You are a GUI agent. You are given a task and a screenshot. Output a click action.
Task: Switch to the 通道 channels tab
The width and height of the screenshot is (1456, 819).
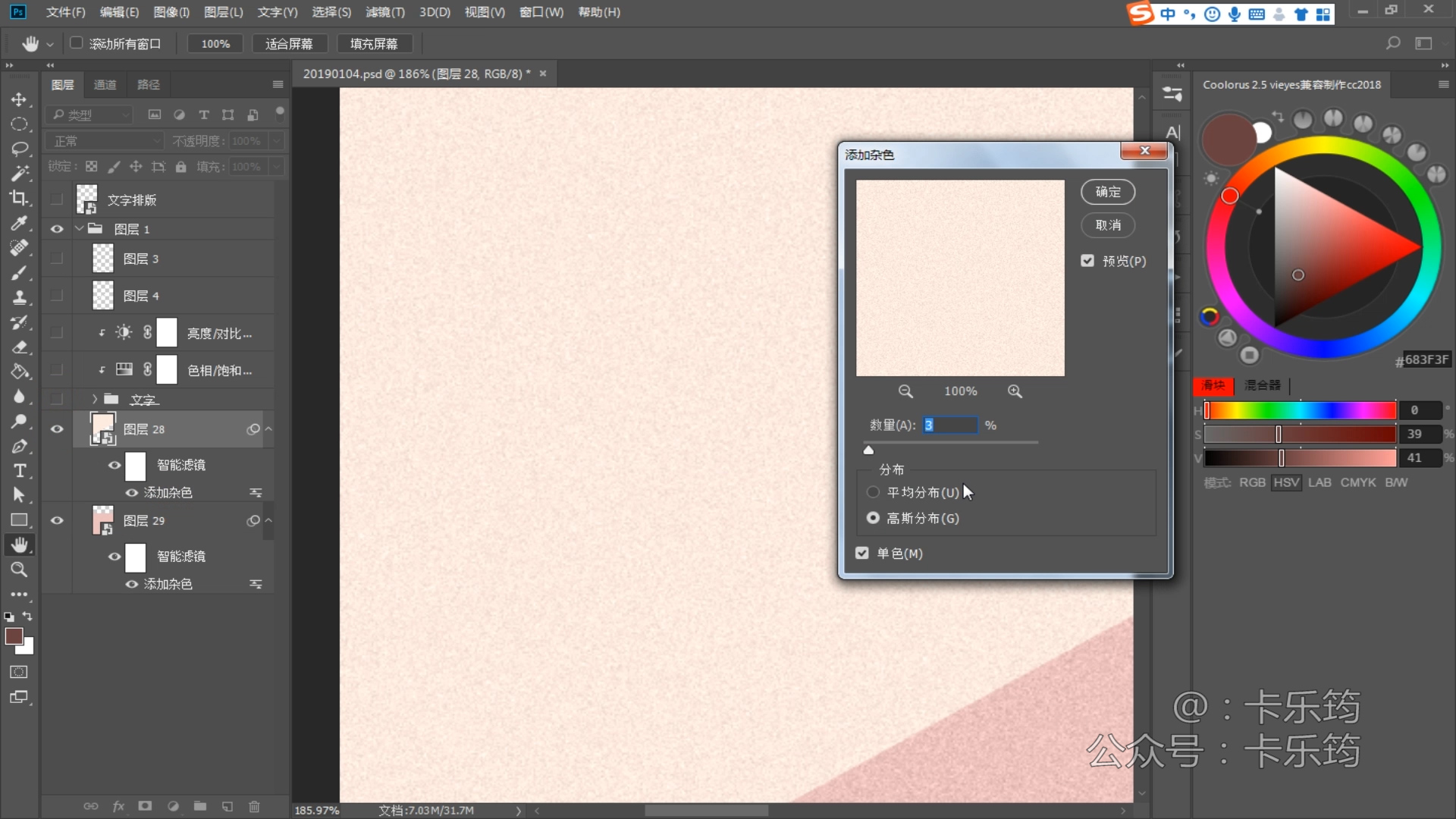click(x=105, y=84)
